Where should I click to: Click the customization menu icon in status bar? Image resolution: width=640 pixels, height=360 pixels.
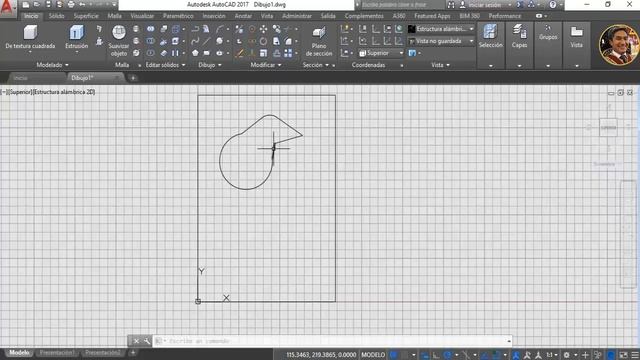pos(636,355)
